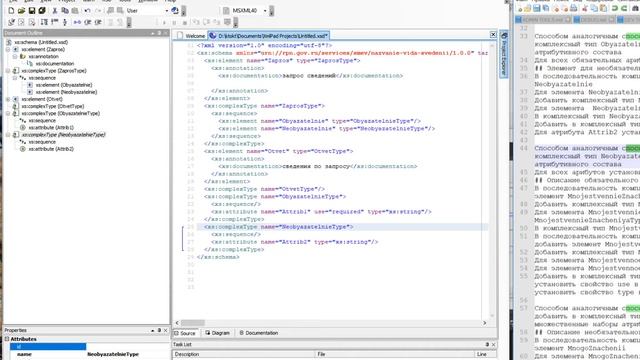The width and height of the screenshot is (640, 360).
Task: Cut selection in right text editor window
Action: tap(585, 9)
